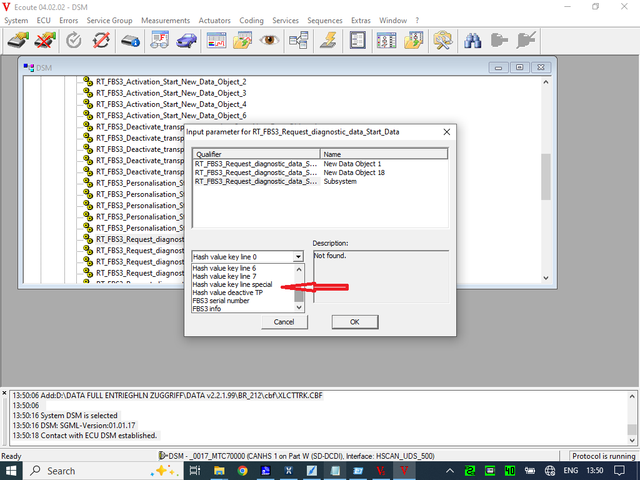This screenshot has height=480, width=640.
Task: Click the framed list sheet toolbar icon
Action: 358,40
